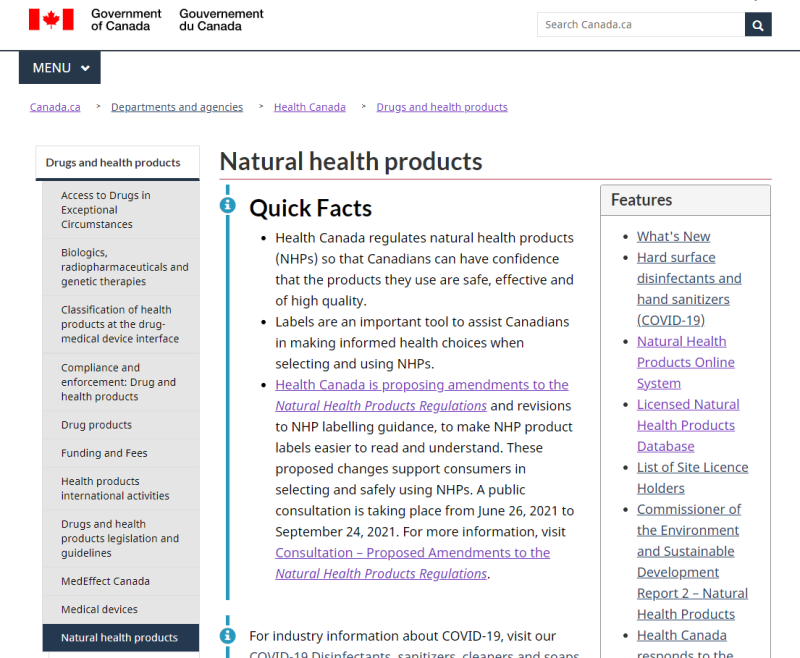The width and height of the screenshot is (800, 658).
Task: Open Consultation – Proposed Amendments link
Action: [412, 563]
